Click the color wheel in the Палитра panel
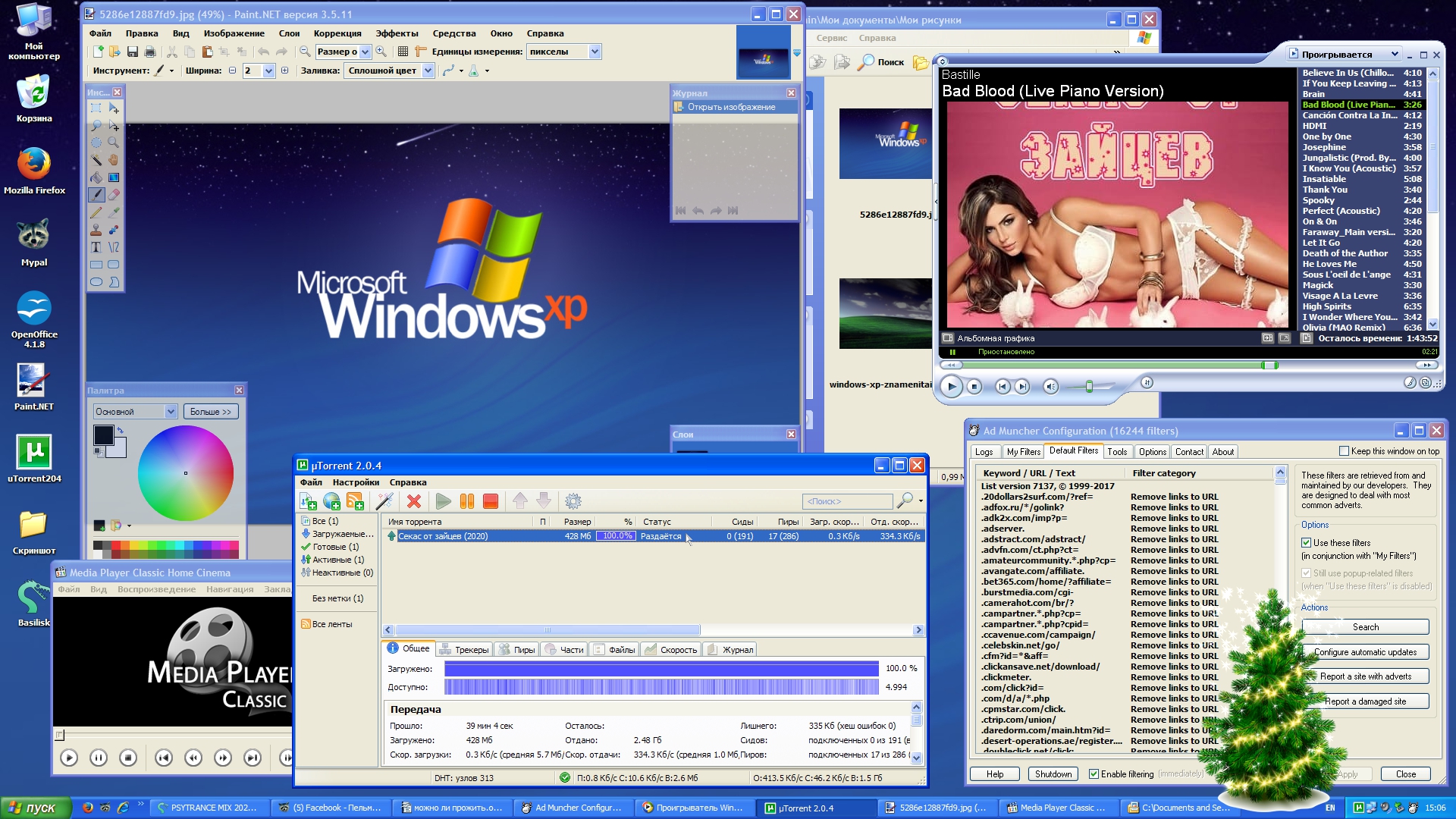This screenshot has width=1456, height=819. pyautogui.click(x=186, y=473)
